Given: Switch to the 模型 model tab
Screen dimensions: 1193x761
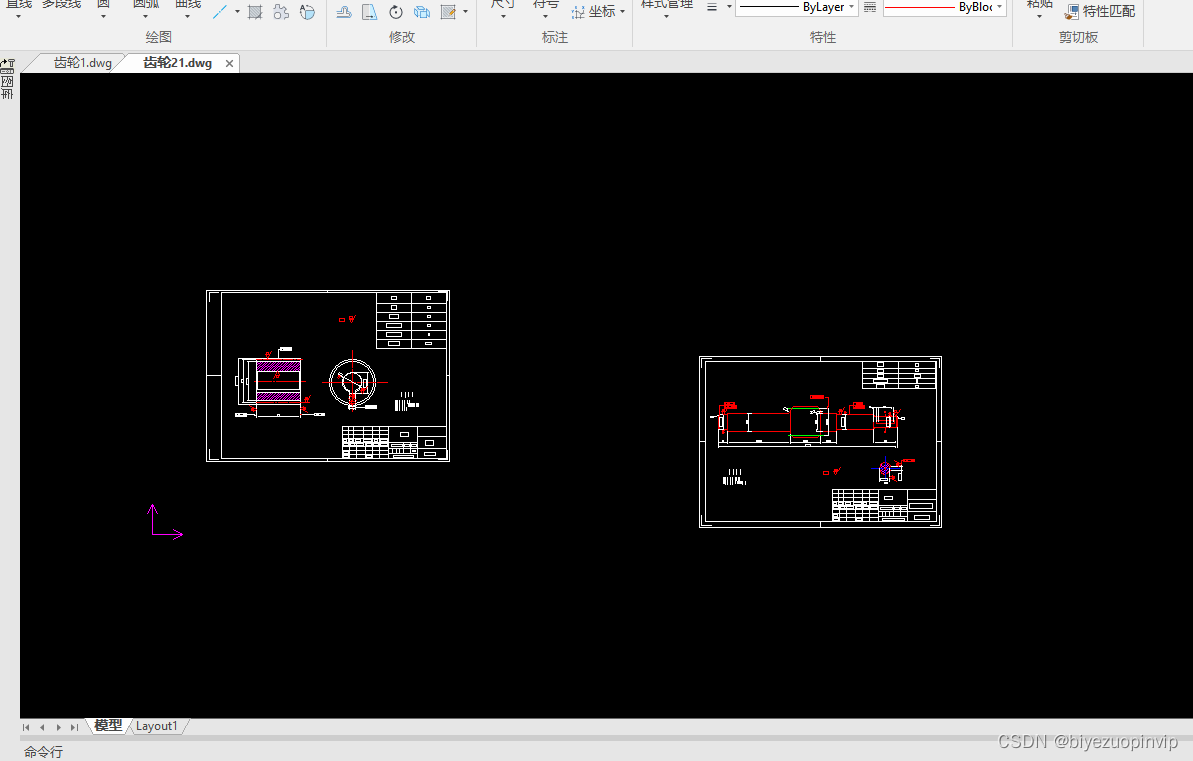Looking at the screenshot, I should tap(108, 726).
